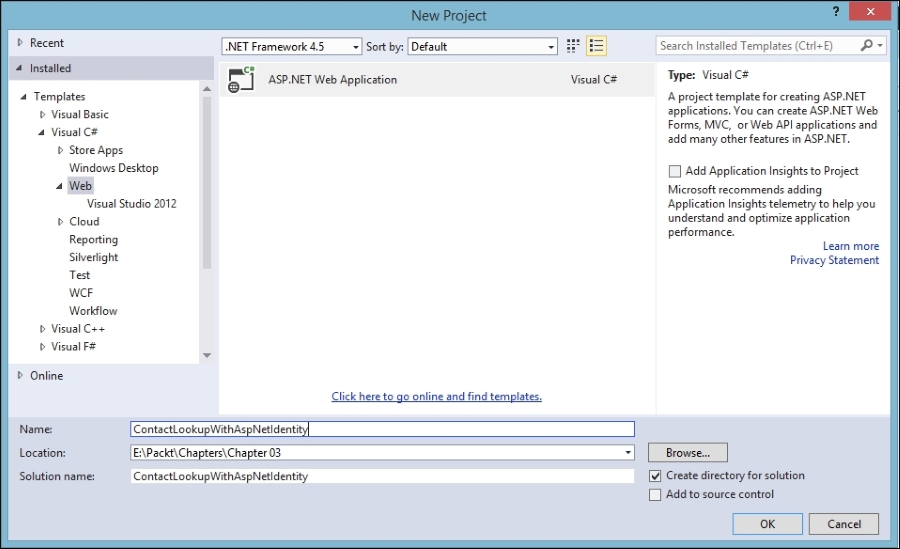Check Add to source control

click(655, 494)
